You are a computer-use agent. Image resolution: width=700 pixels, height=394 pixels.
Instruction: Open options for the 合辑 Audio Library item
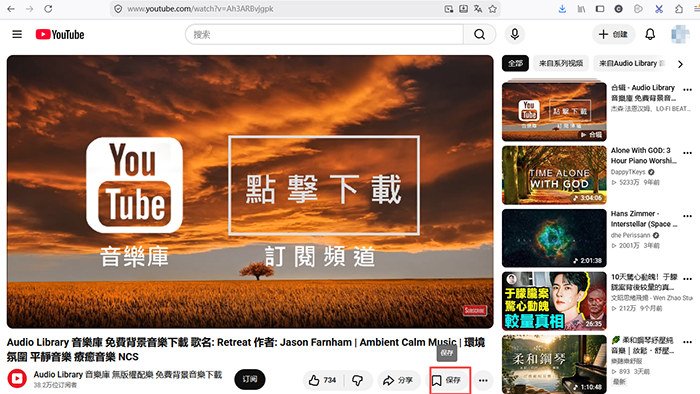pyautogui.click(x=688, y=90)
